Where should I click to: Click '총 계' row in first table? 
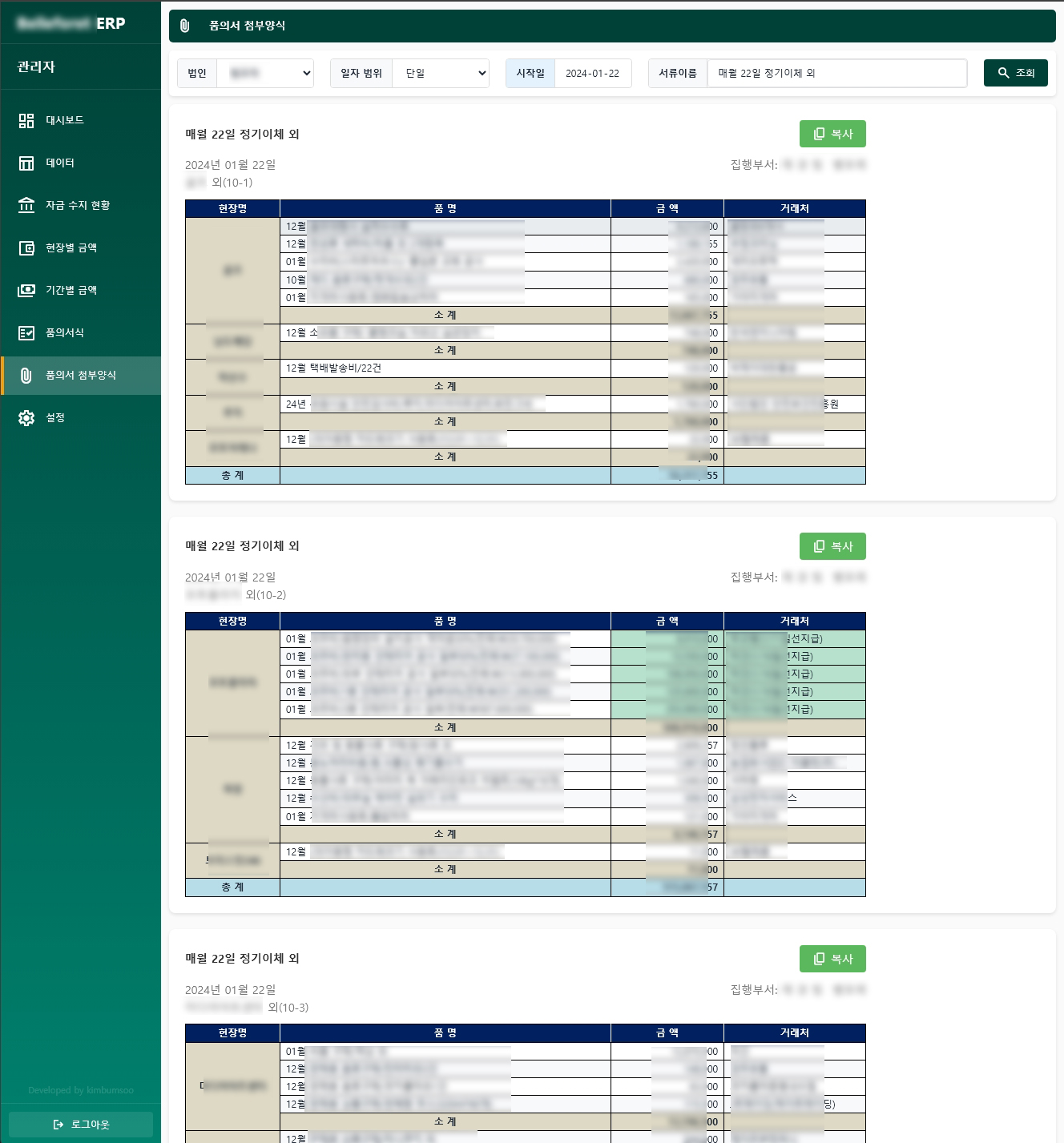coord(525,476)
